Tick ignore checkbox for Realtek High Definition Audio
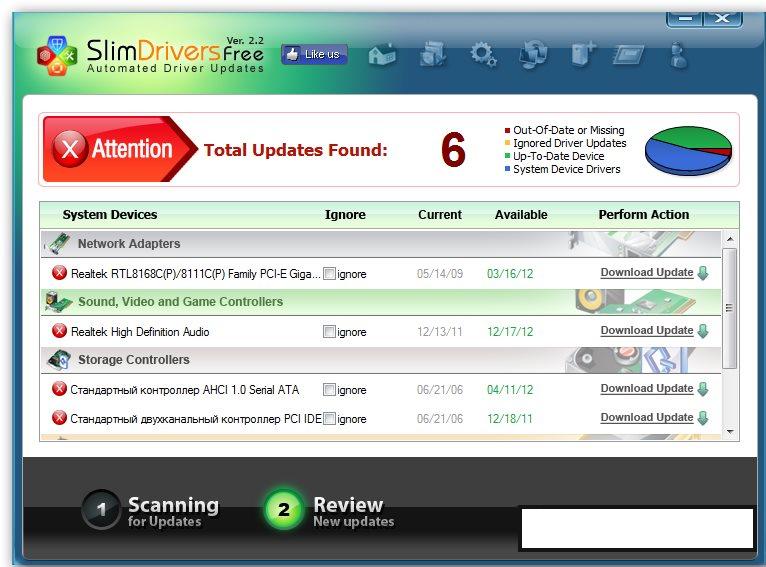The image size is (766, 567). (329, 332)
